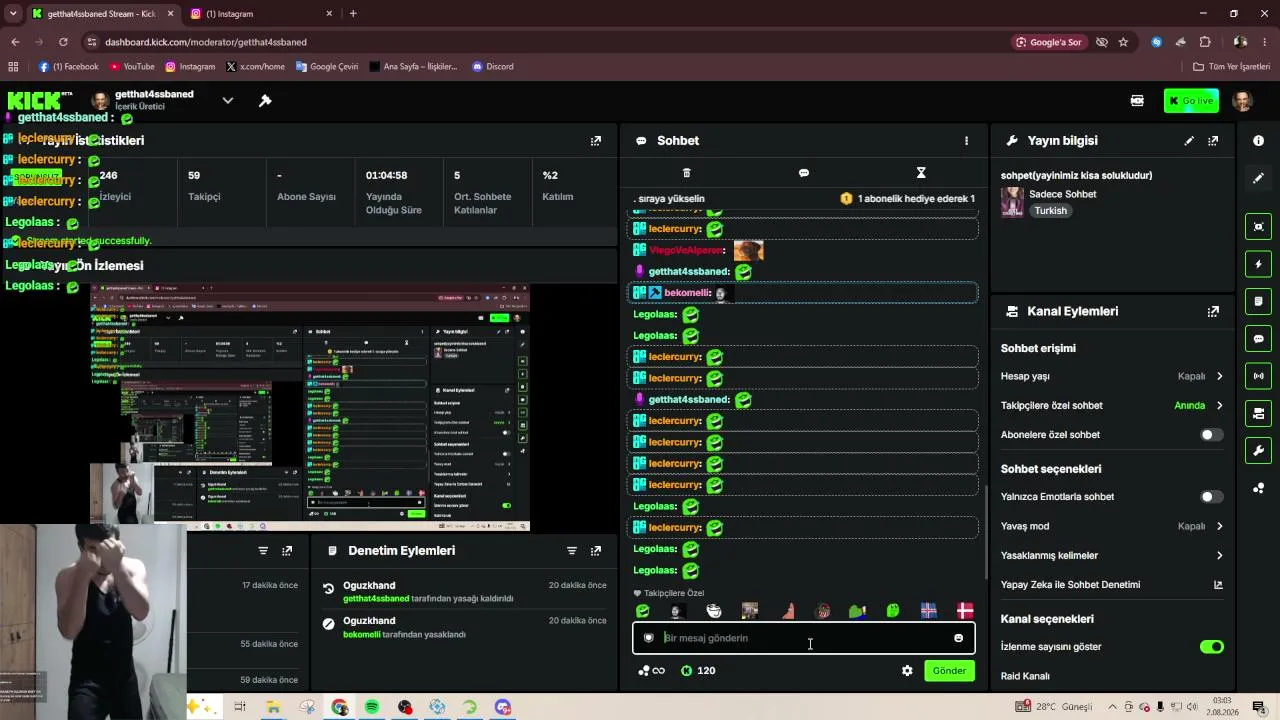This screenshot has width=1280, height=720.
Task: Click the camera icon left of Go live
Action: pyautogui.click(x=1137, y=101)
